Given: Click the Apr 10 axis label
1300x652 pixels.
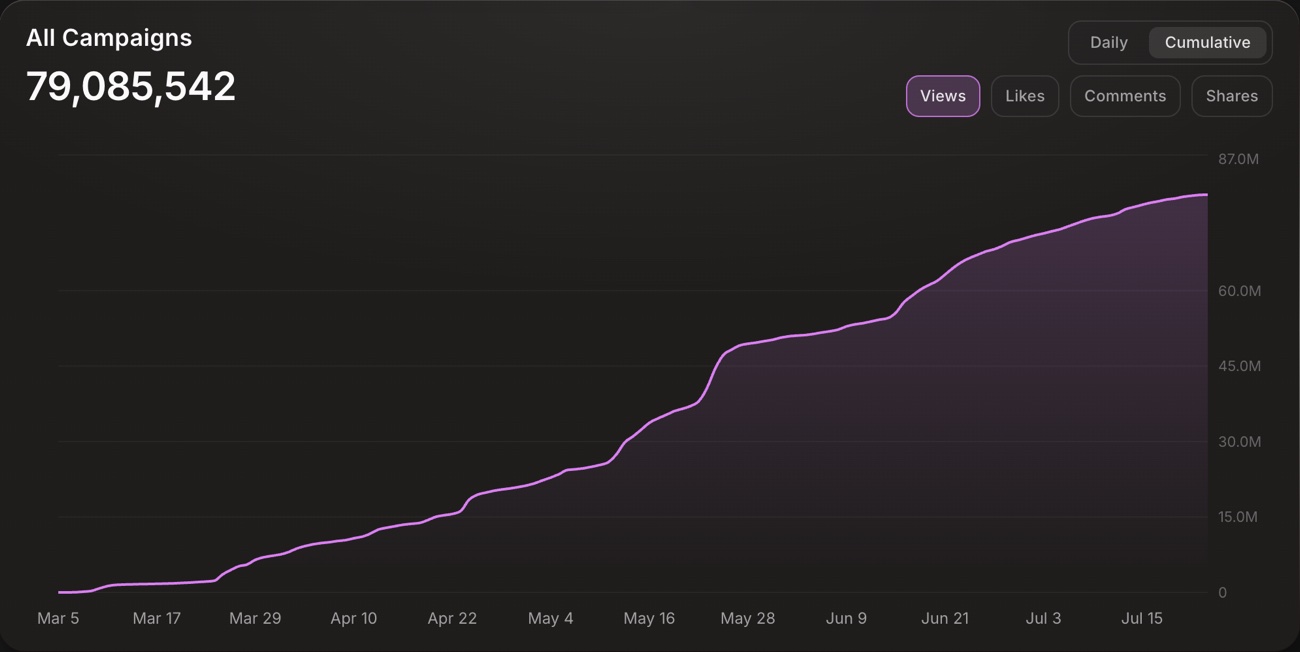Looking at the screenshot, I should click(354, 619).
